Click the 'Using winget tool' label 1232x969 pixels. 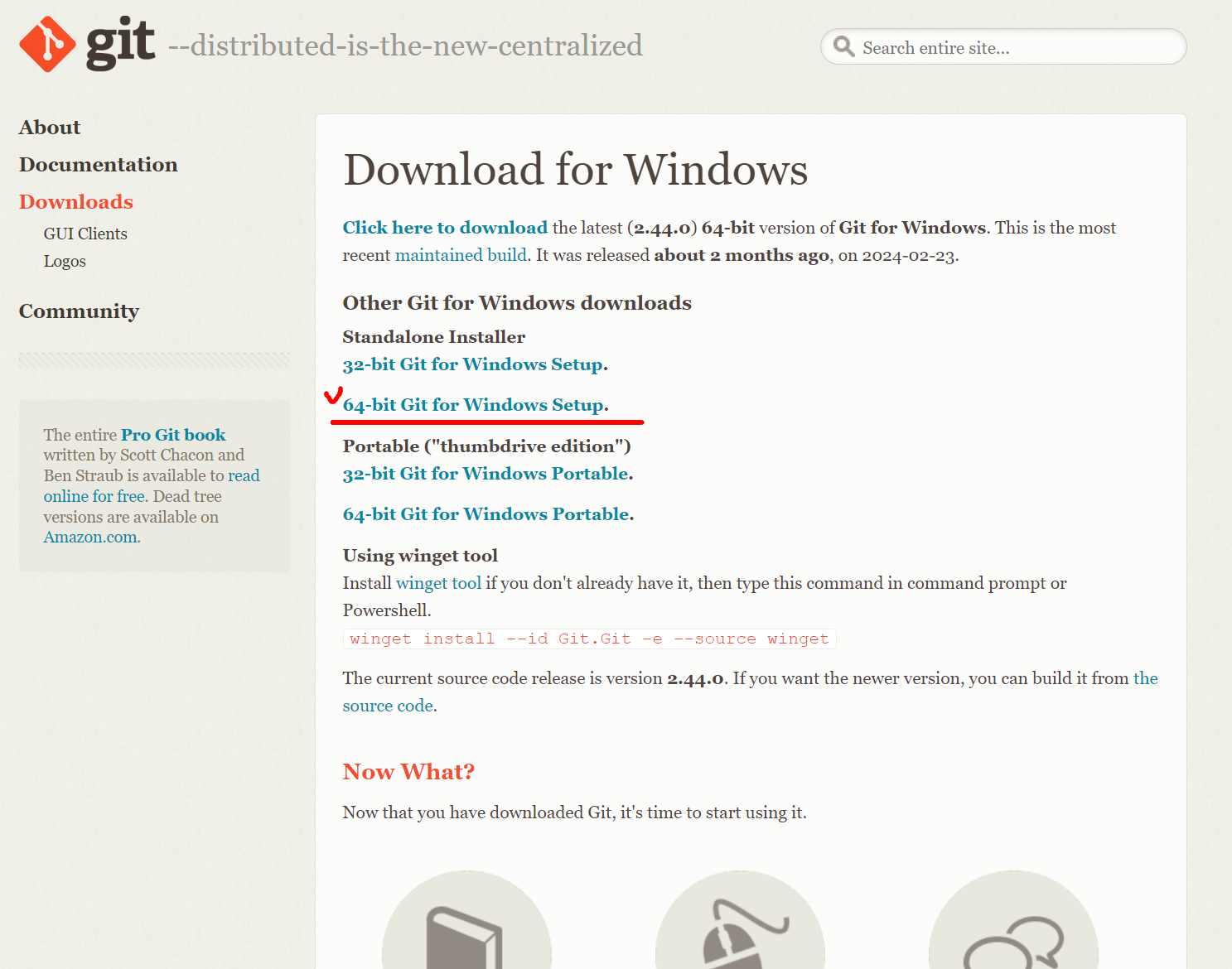coord(420,556)
